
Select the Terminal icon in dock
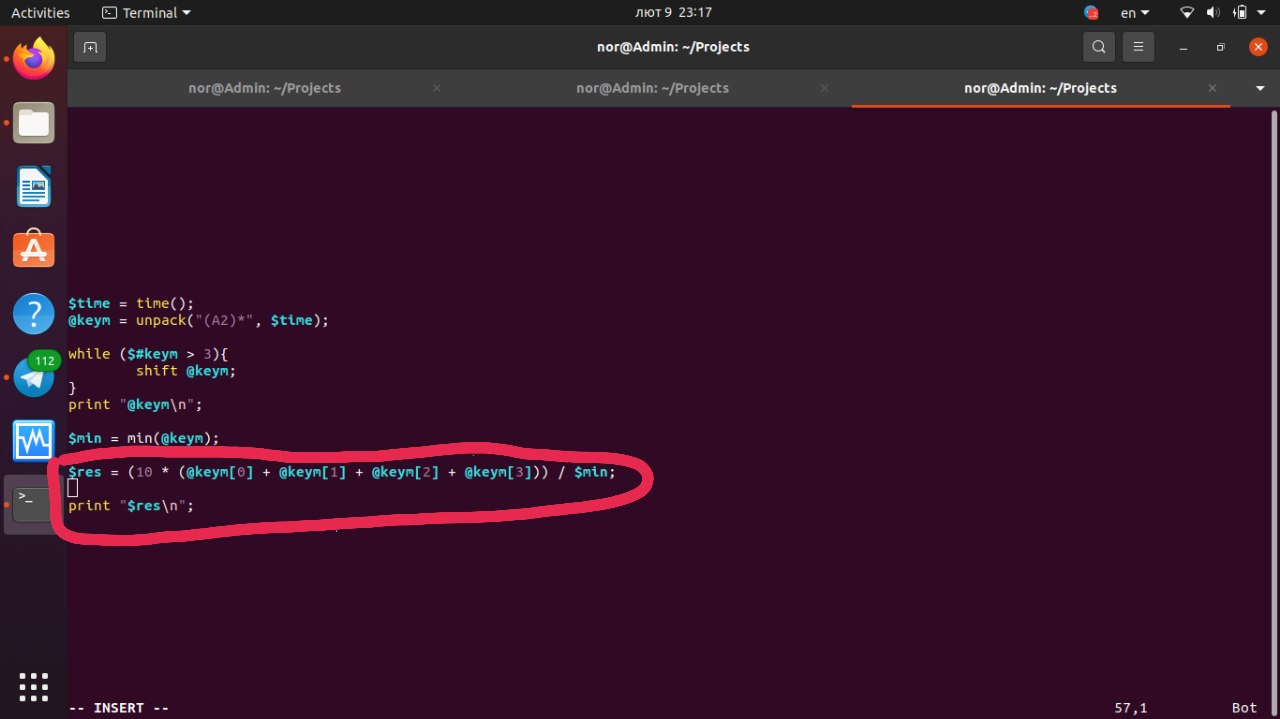(x=33, y=504)
